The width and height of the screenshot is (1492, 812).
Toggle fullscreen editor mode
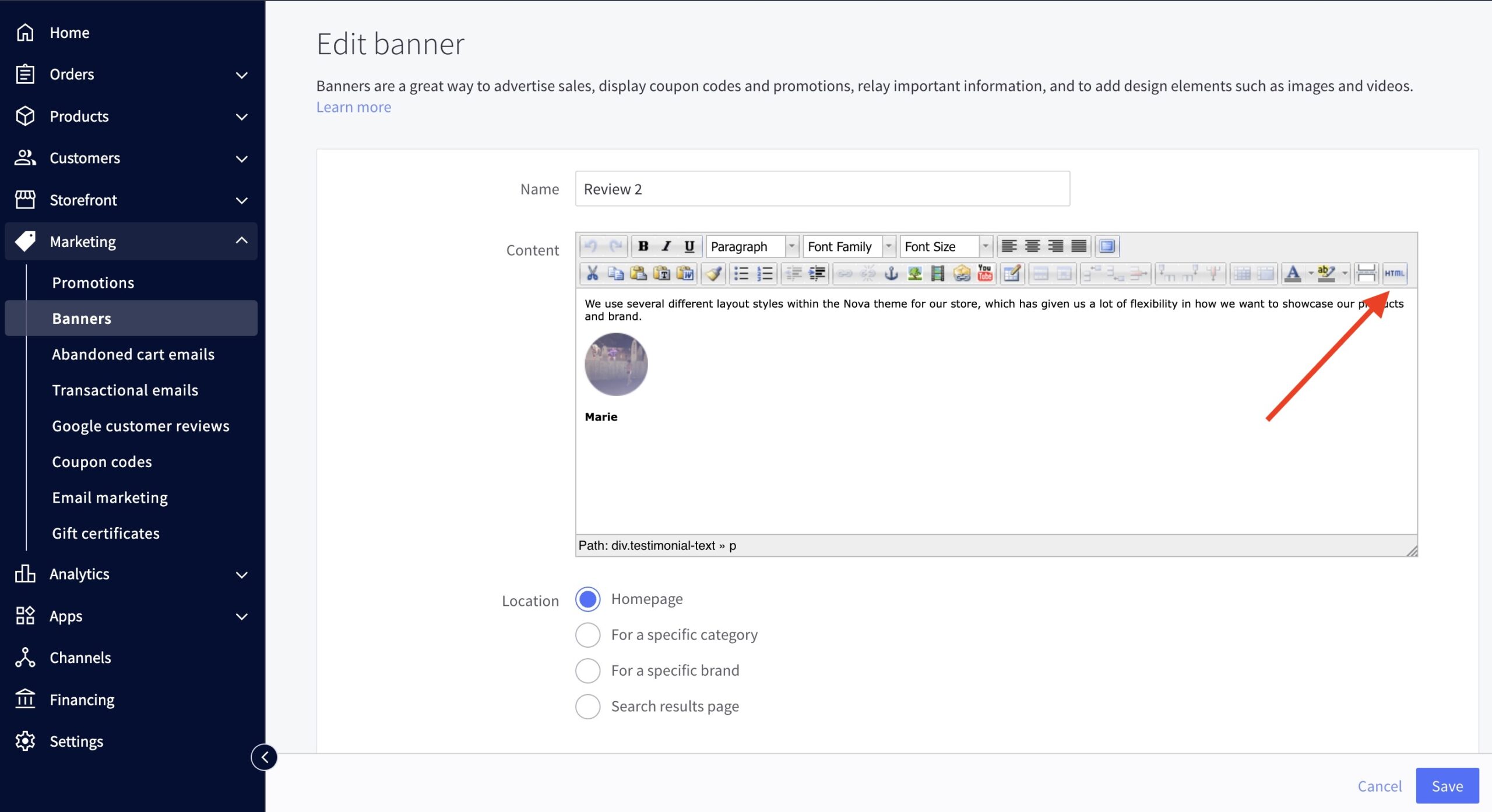tap(1107, 246)
